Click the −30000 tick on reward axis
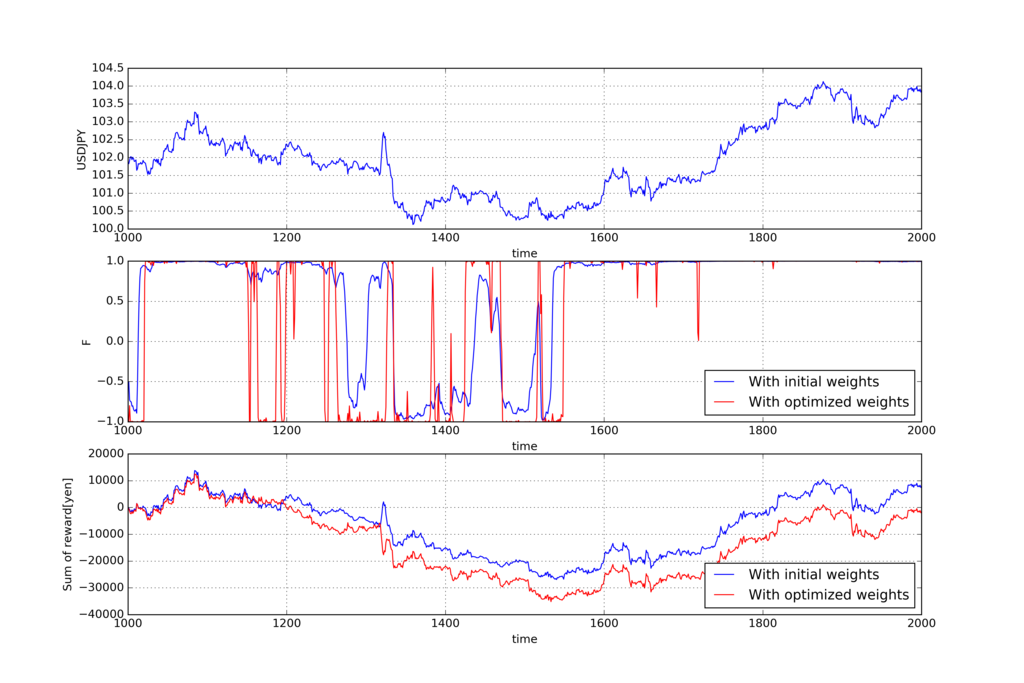The image size is (1024, 683). (101, 588)
